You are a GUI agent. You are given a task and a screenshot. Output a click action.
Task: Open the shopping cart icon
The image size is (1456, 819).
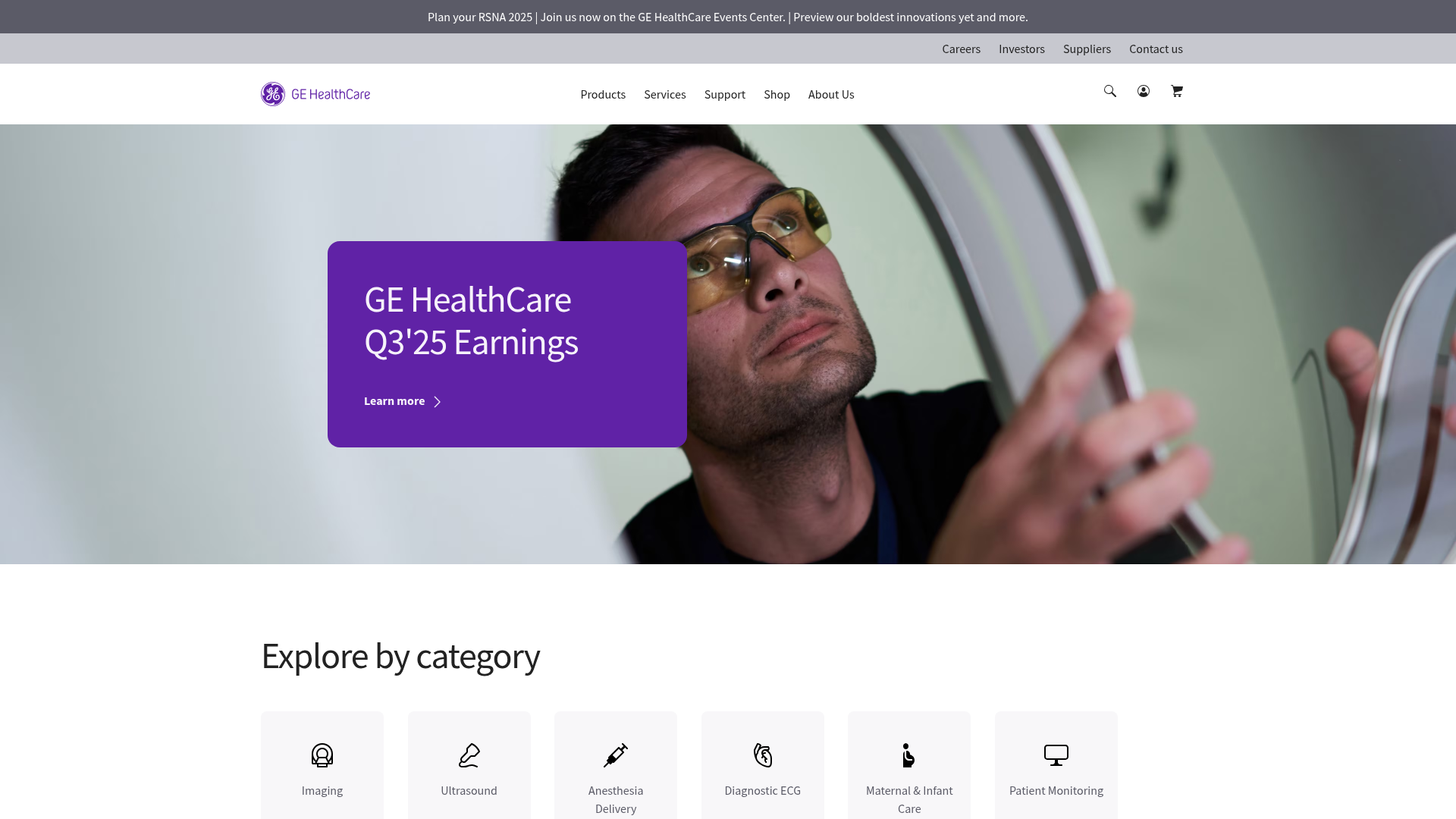coord(1176,91)
